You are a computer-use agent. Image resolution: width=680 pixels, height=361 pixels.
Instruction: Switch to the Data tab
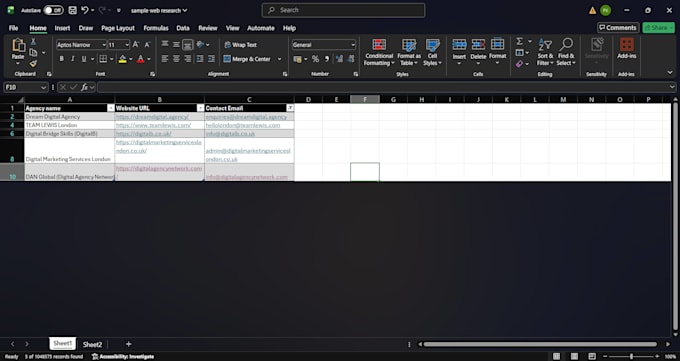pyautogui.click(x=183, y=28)
